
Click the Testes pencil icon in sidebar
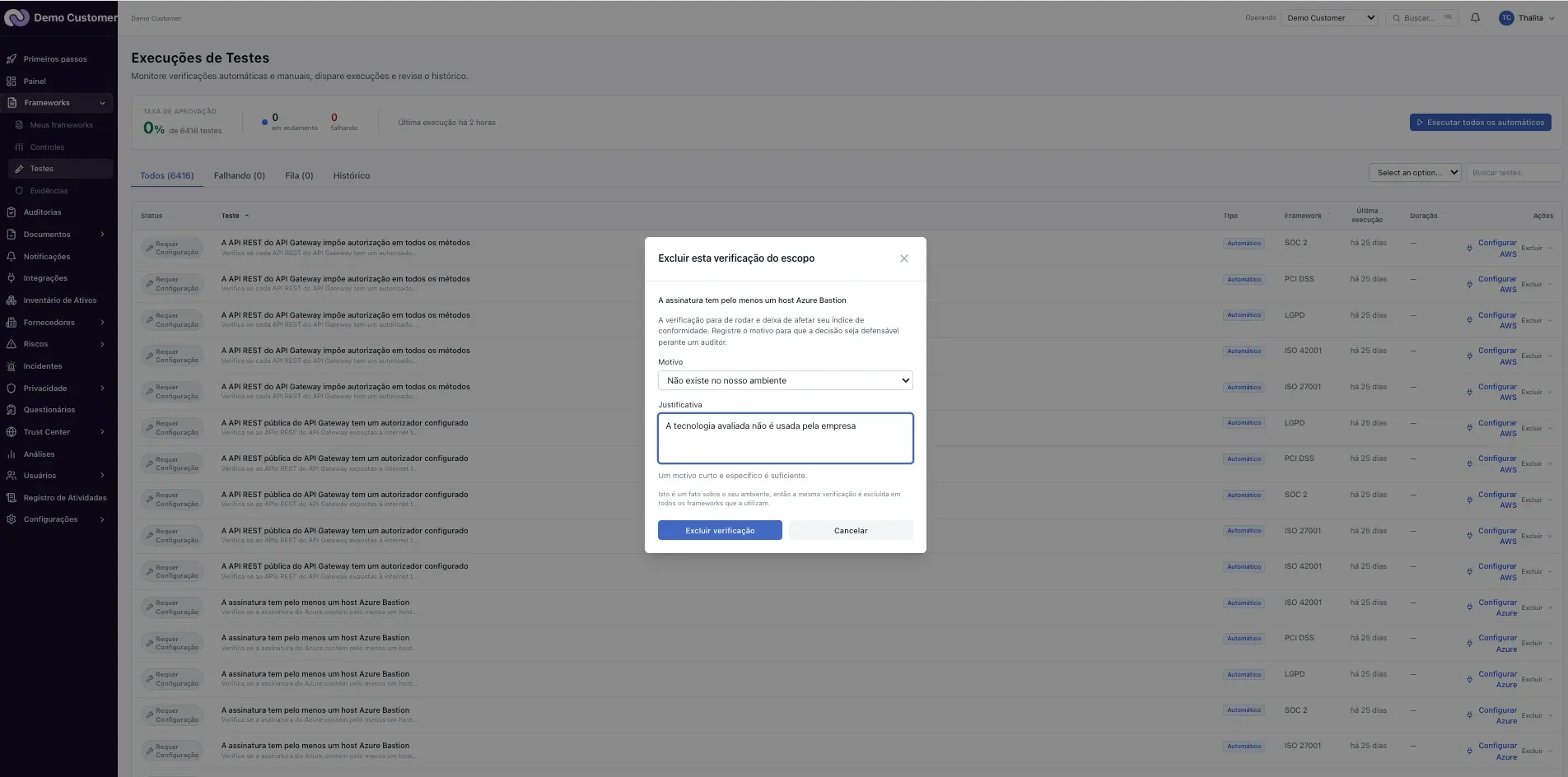pyautogui.click(x=19, y=169)
